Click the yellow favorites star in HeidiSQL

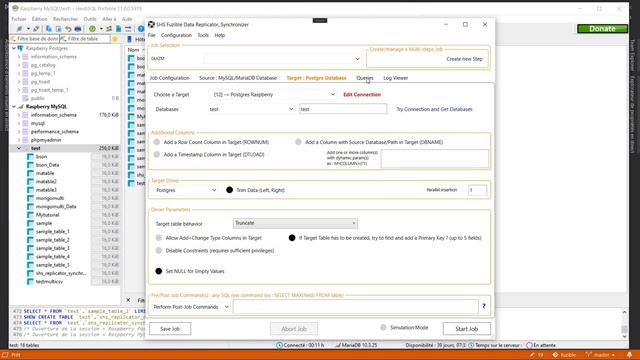tap(115, 39)
